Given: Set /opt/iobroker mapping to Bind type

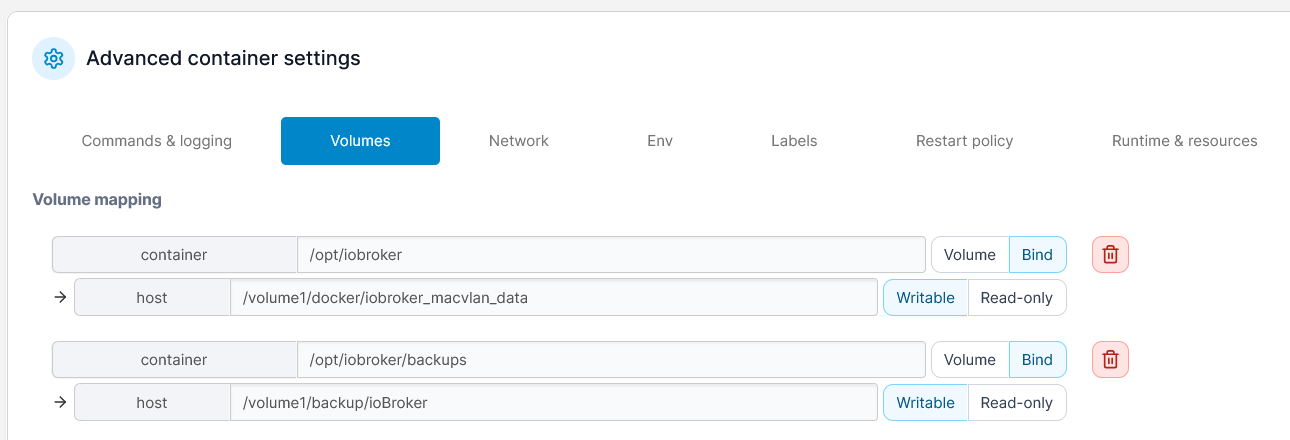Looking at the screenshot, I should 1037,255.
